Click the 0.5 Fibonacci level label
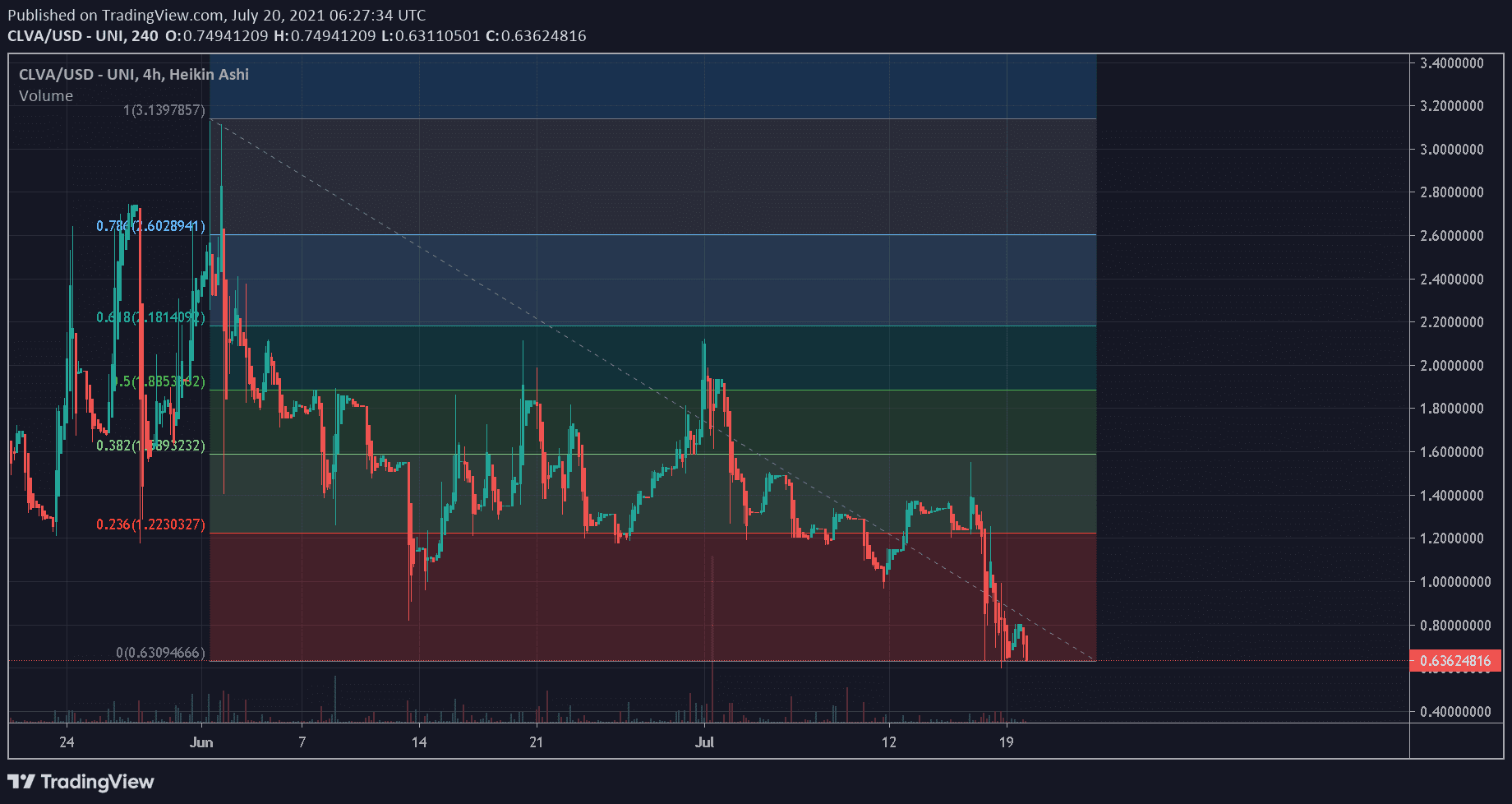 pos(158,381)
